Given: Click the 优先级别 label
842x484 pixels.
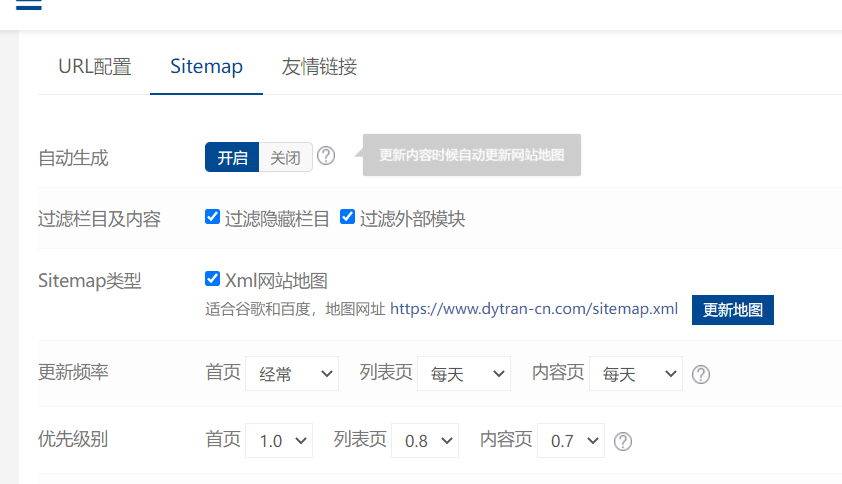Looking at the screenshot, I should point(73,439).
